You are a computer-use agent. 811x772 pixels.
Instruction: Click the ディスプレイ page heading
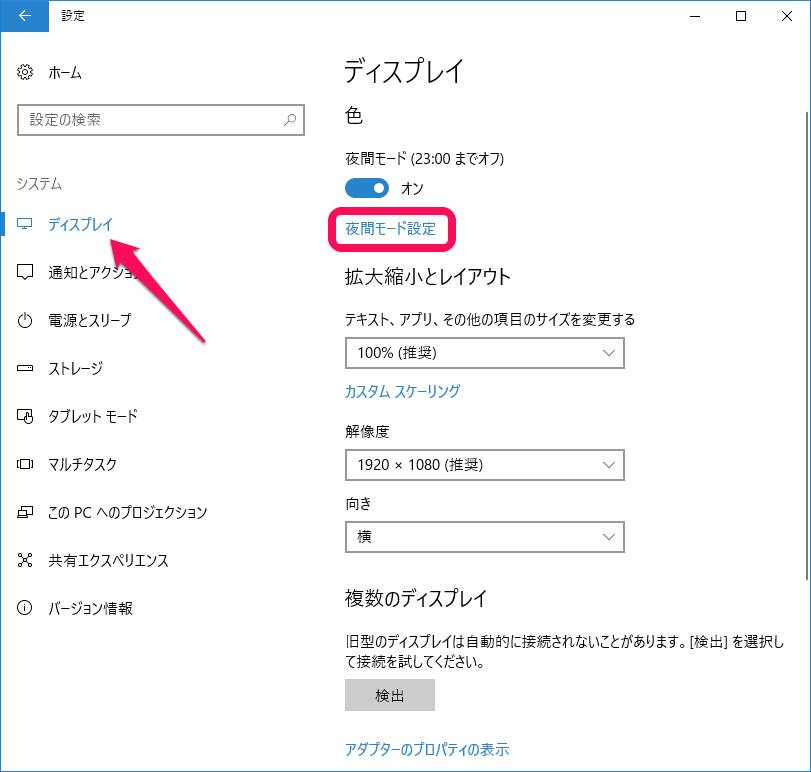coord(404,71)
